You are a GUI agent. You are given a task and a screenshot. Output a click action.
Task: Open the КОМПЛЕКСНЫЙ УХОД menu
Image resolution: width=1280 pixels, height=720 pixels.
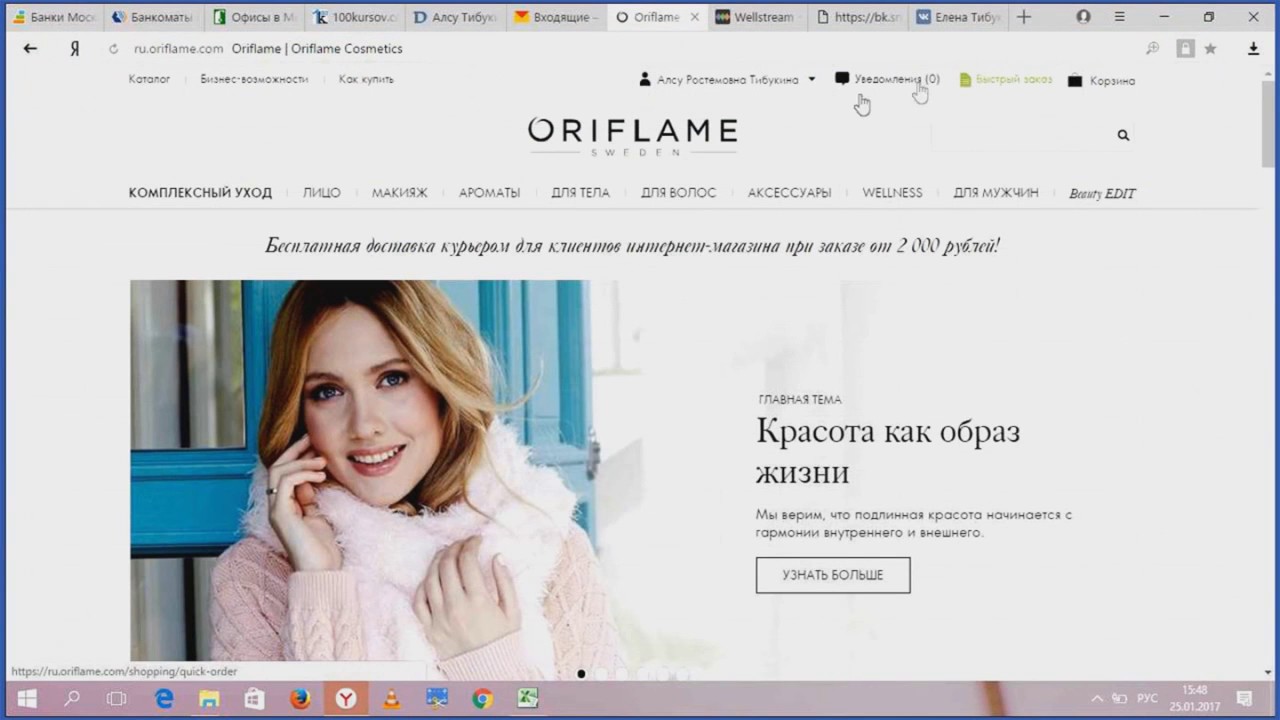[x=200, y=193]
